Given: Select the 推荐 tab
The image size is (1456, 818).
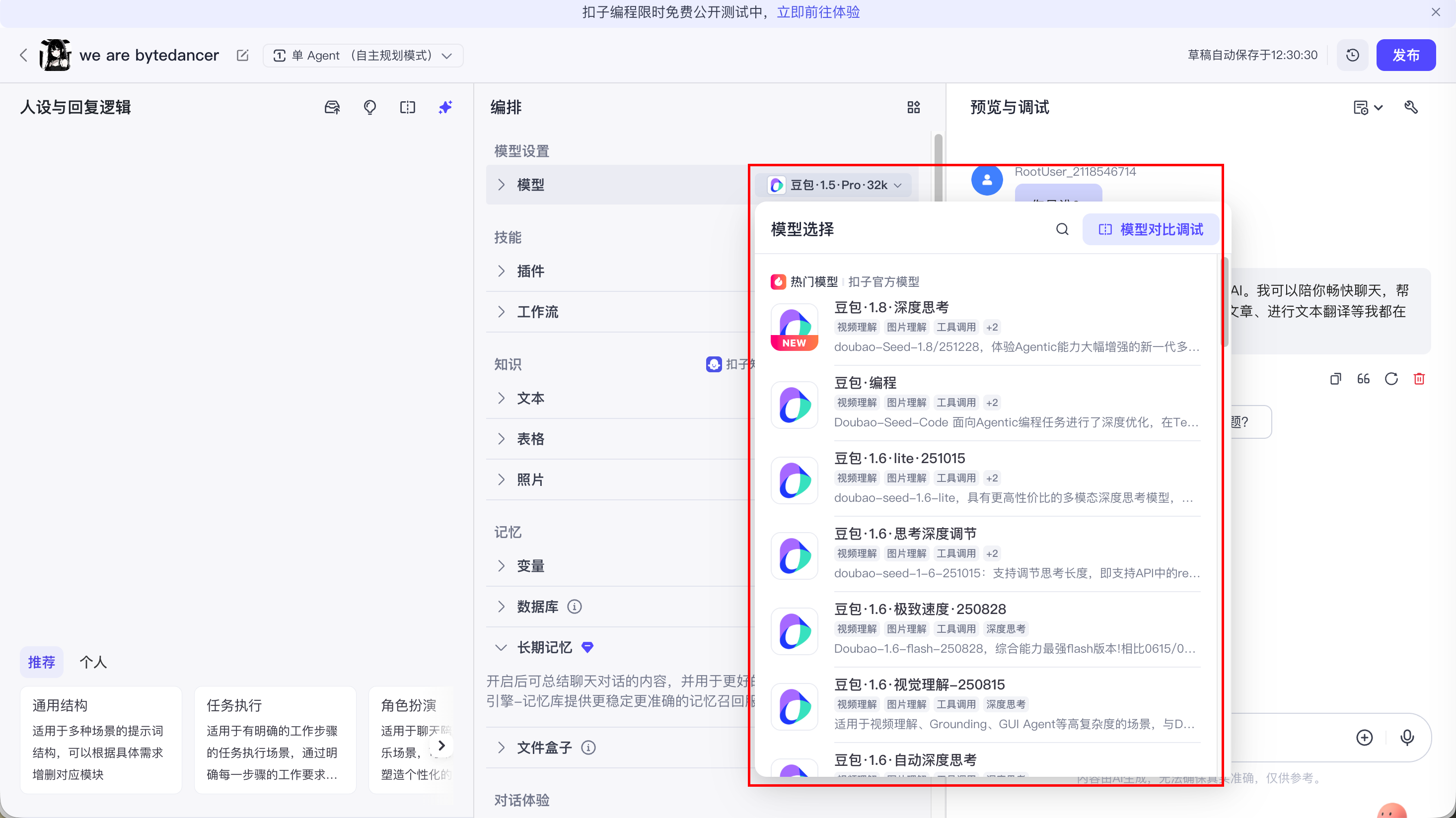Looking at the screenshot, I should pos(41,662).
